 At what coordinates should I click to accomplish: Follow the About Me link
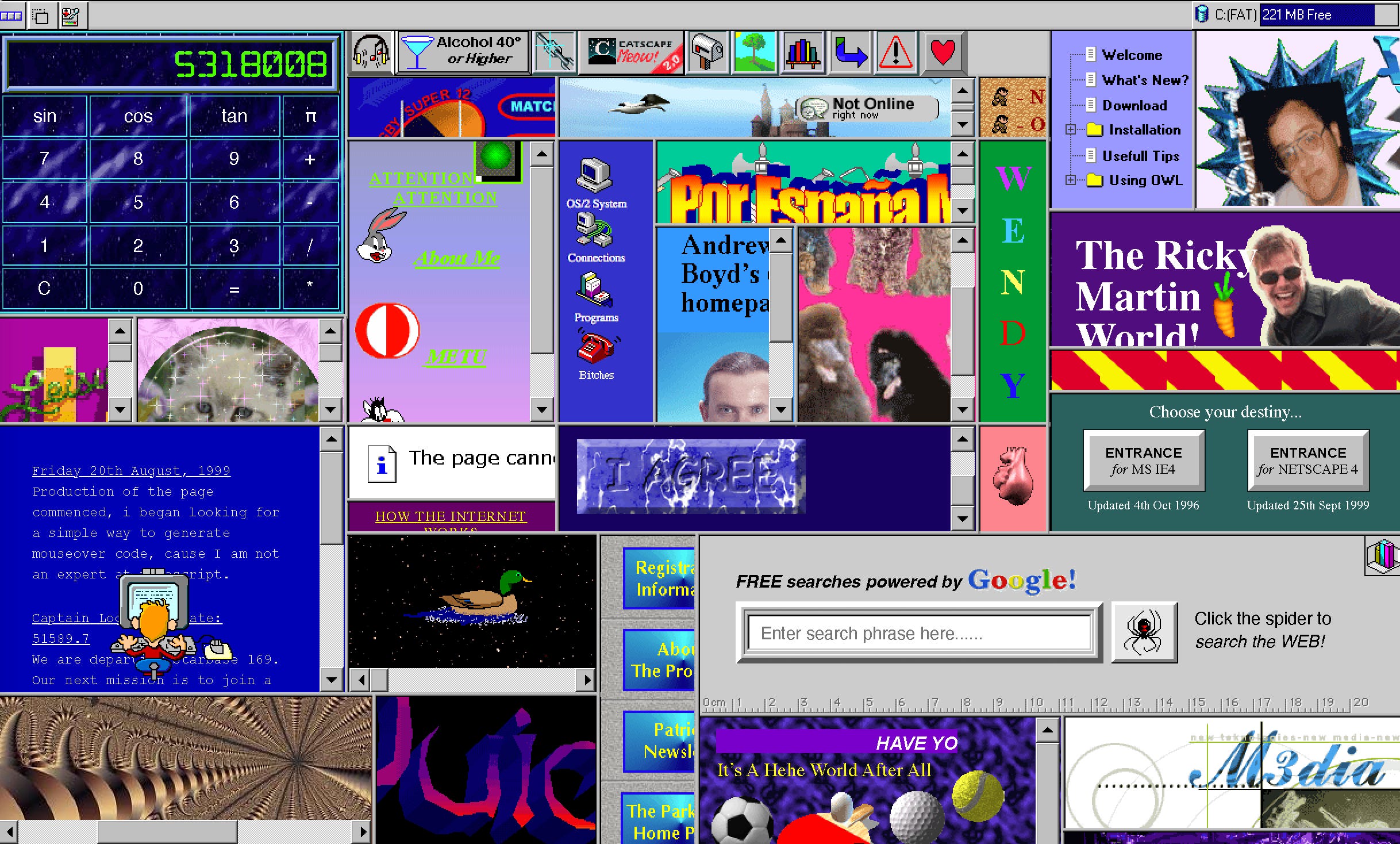457,258
